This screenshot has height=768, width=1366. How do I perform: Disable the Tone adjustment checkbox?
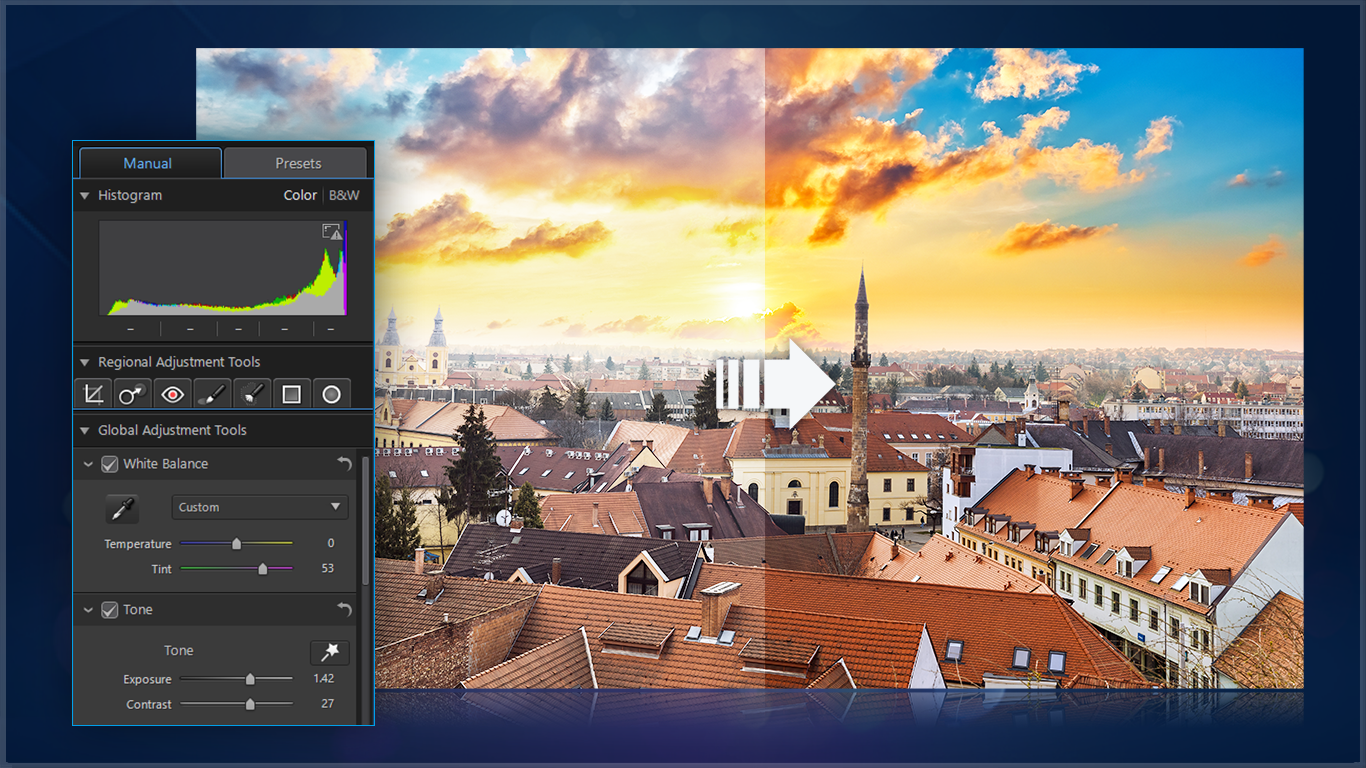click(110, 610)
